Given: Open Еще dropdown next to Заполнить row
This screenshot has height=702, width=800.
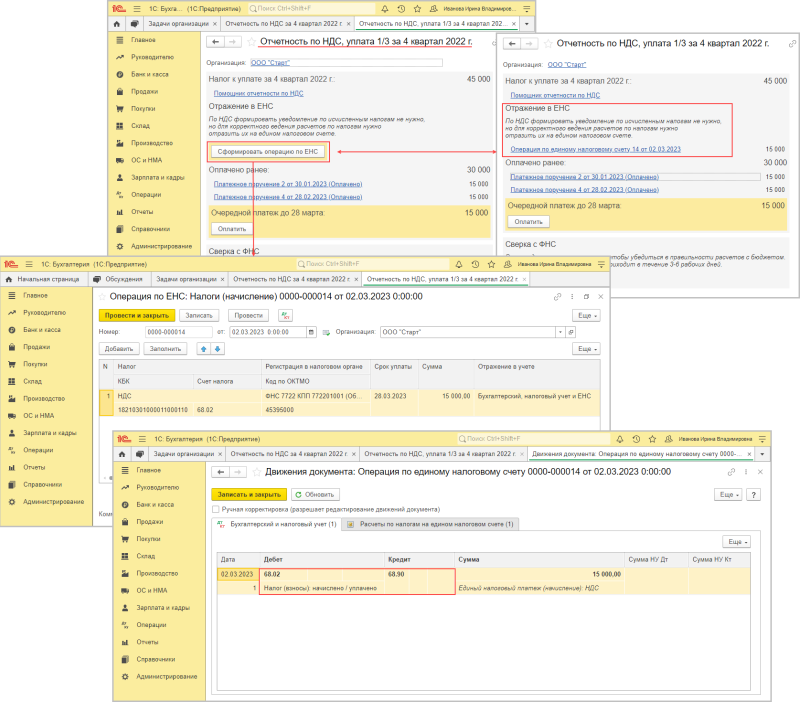Looking at the screenshot, I should click(x=586, y=349).
